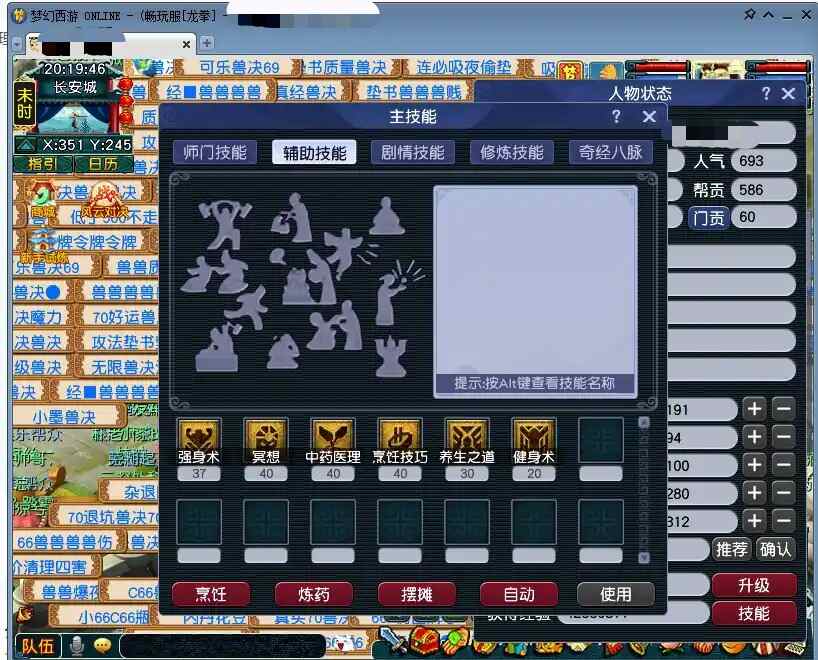
Task: Close the 人物状态 window
Action: click(788, 94)
